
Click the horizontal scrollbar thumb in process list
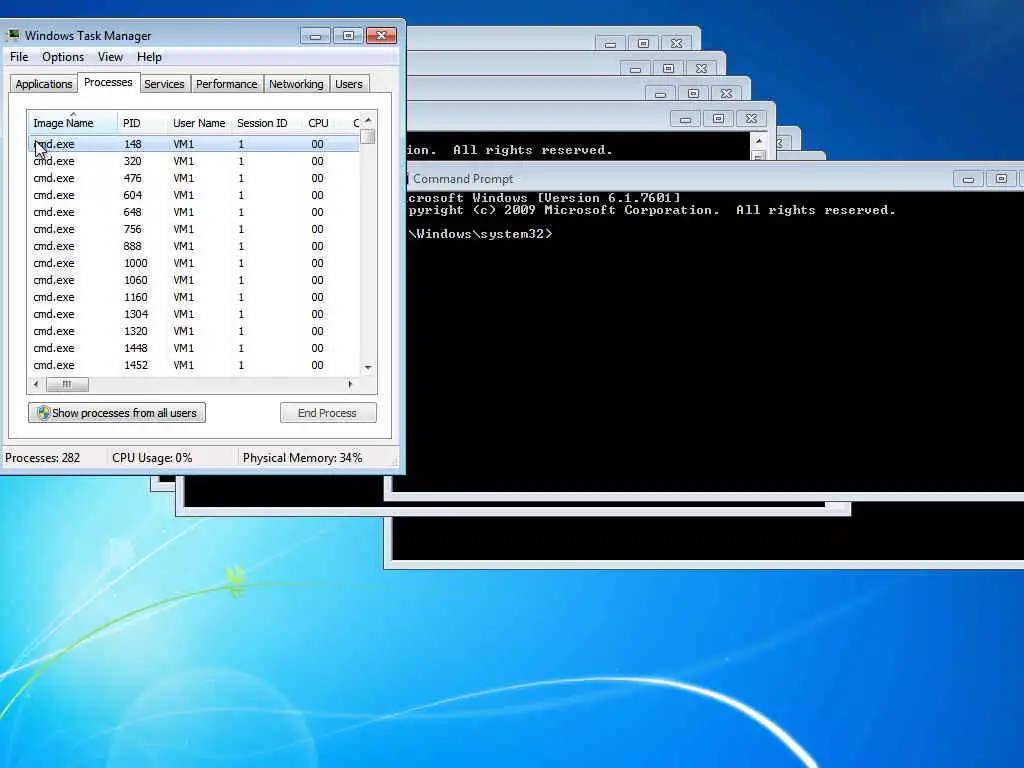(x=67, y=384)
